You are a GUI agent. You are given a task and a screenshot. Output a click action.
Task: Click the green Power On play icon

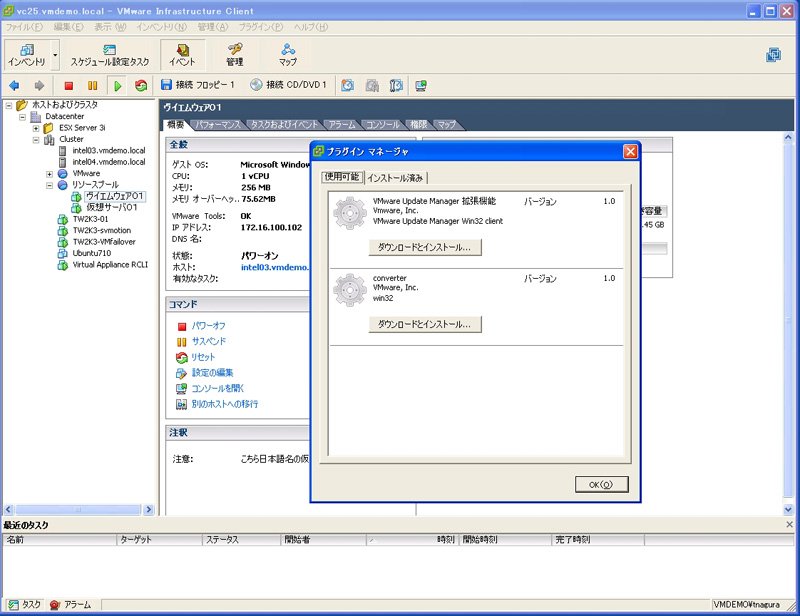click(x=117, y=86)
